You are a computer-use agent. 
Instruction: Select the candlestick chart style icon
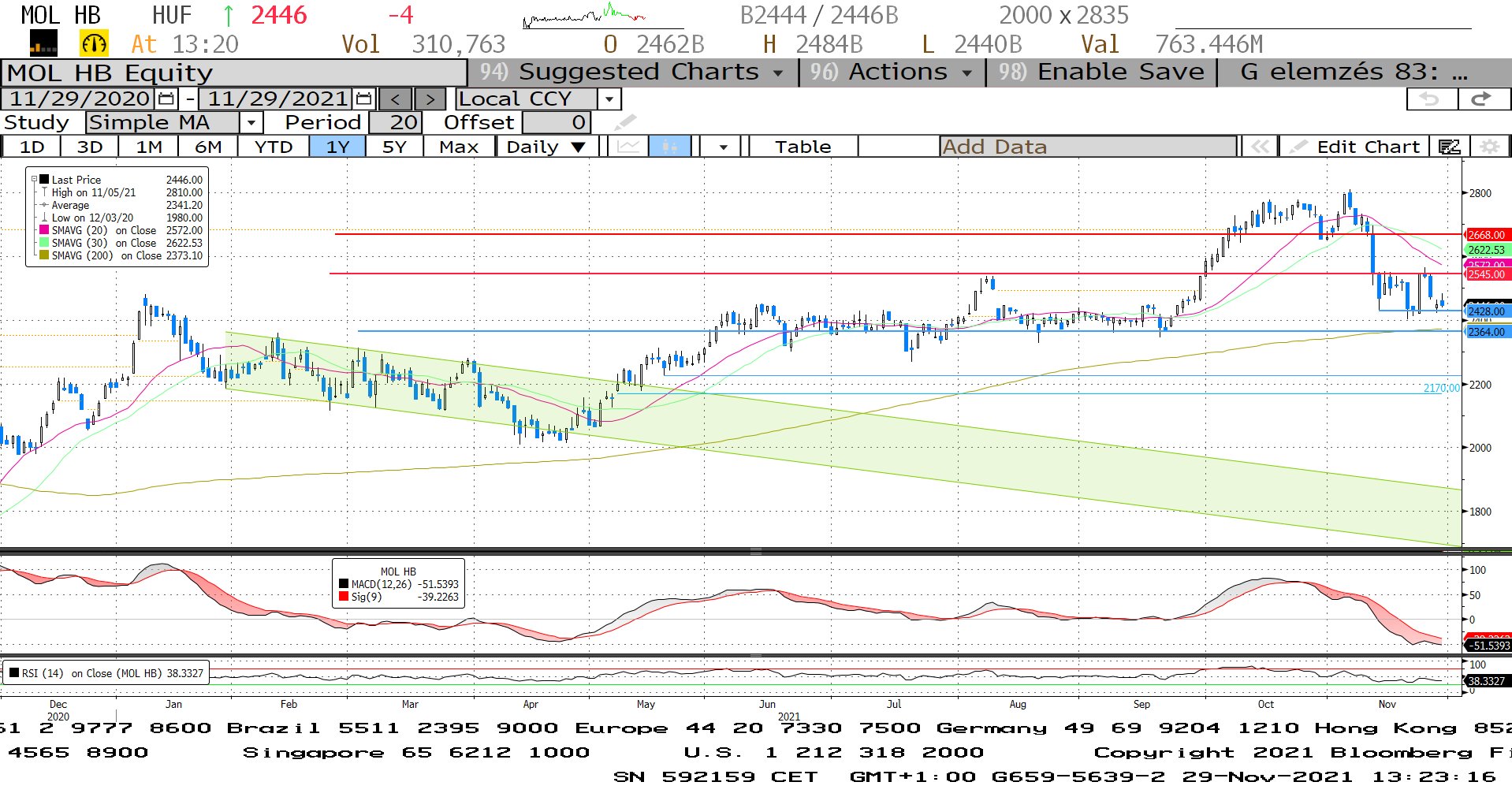click(x=669, y=147)
